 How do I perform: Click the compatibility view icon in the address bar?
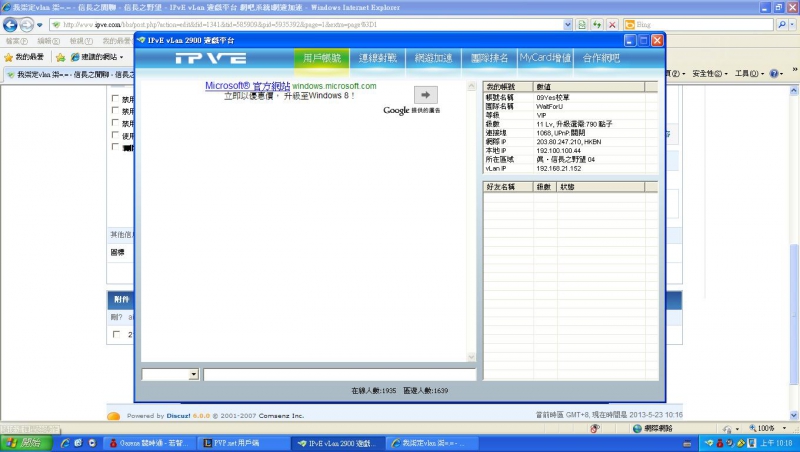pos(582,24)
